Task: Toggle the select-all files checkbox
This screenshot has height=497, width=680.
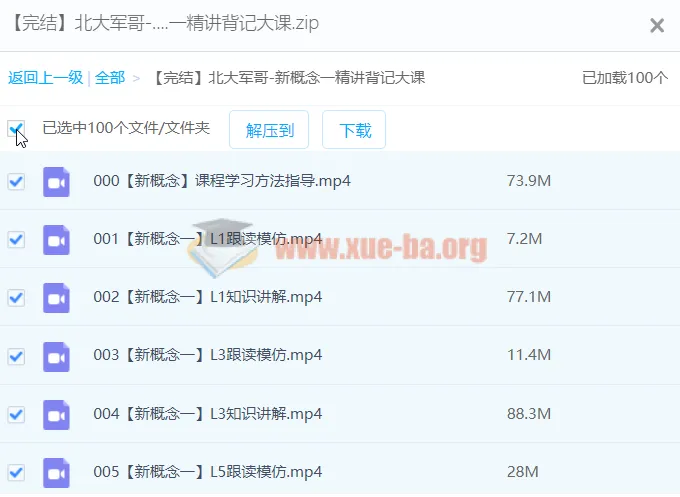Action: point(16,128)
